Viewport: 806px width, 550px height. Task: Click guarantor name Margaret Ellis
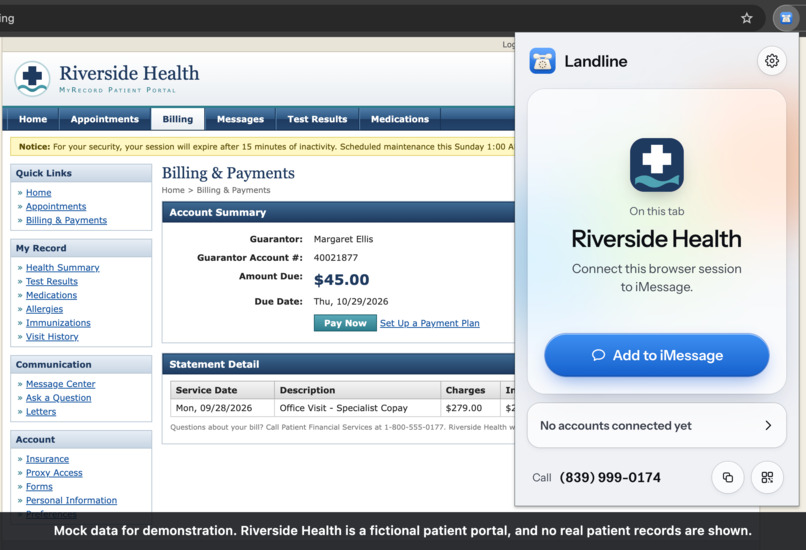(x=343, y=239)
